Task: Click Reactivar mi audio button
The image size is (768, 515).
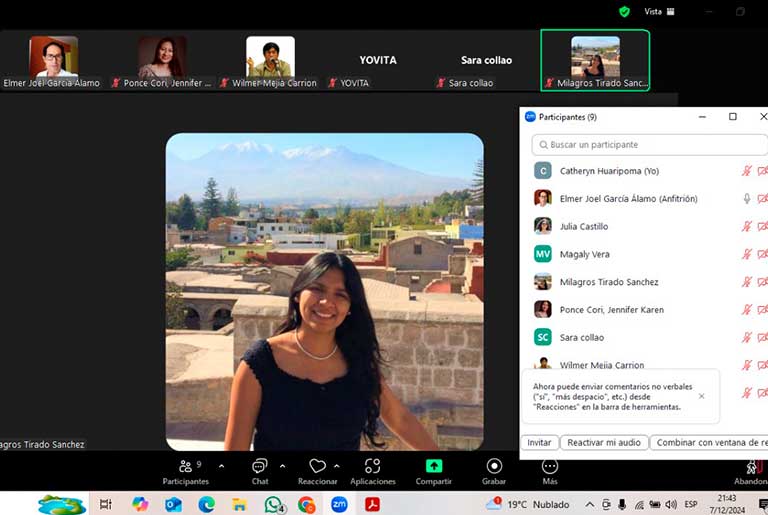Action: (x=603, y=442)
